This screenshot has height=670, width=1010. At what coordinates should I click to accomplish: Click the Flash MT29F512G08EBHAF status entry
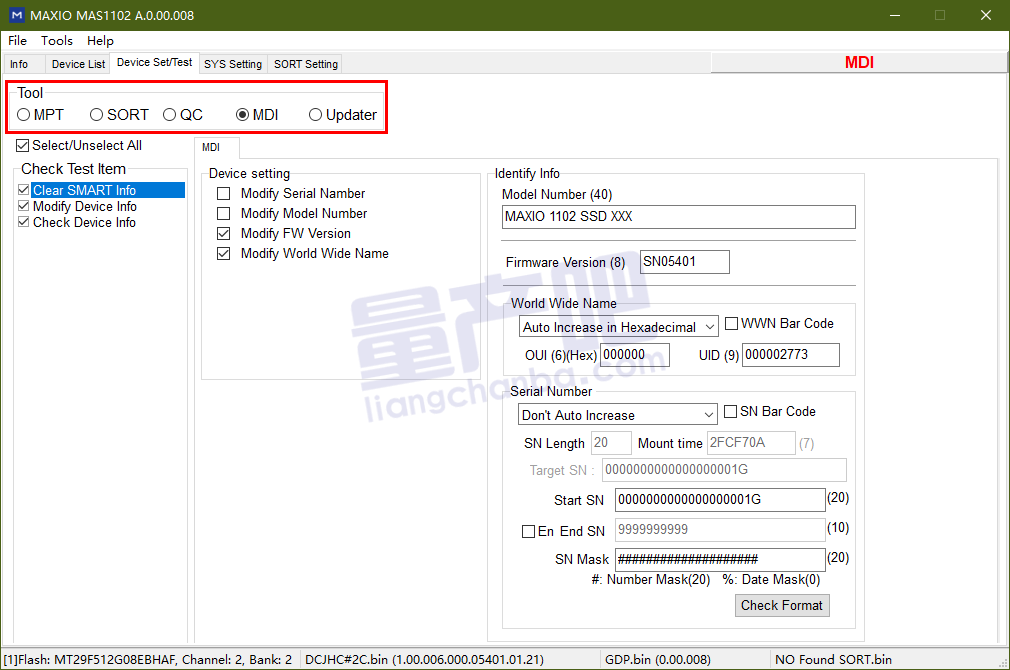coord(148,660)
